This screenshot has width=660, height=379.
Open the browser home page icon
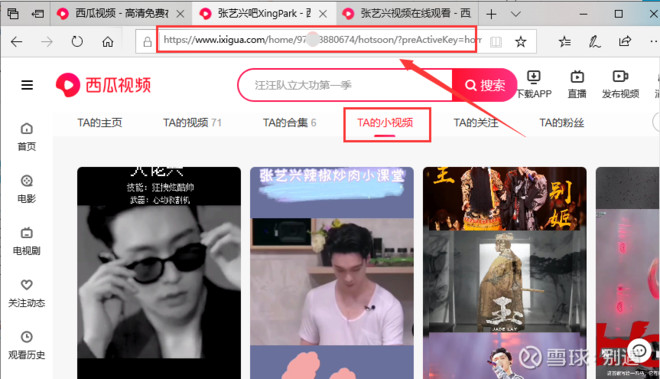coord(108,41)
